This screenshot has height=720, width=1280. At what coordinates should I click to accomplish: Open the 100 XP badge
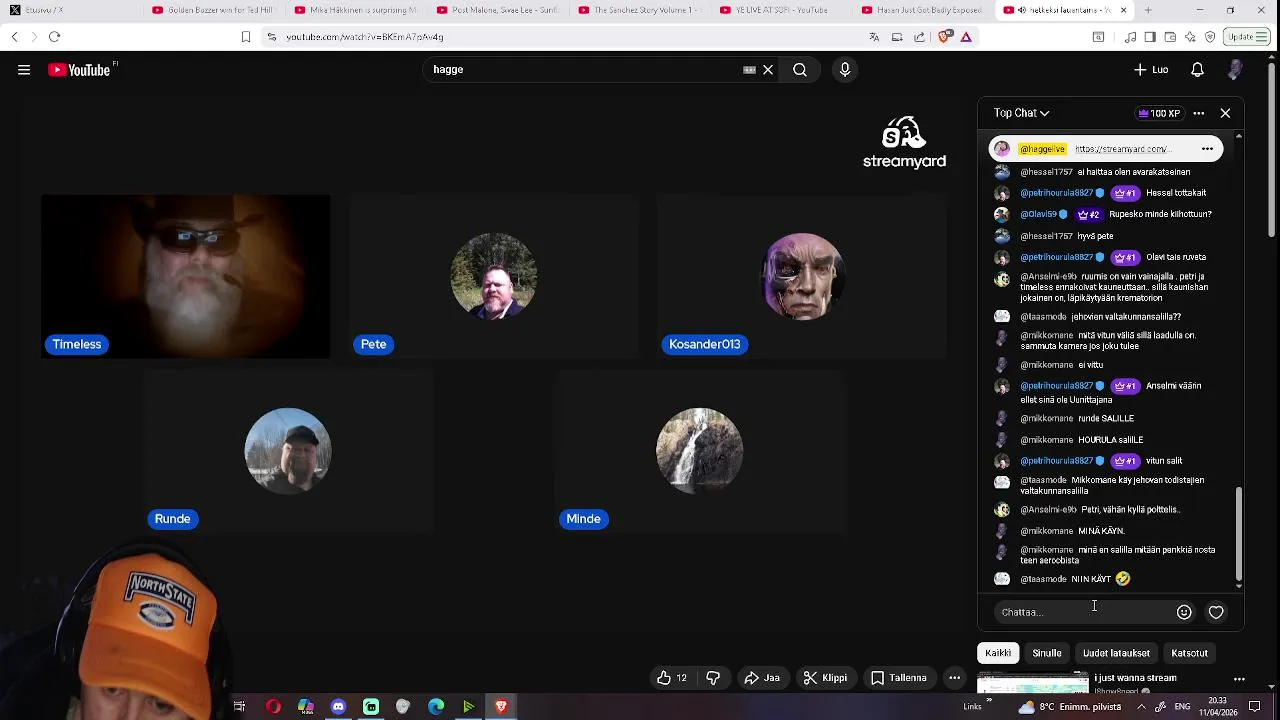point(1160,113)
